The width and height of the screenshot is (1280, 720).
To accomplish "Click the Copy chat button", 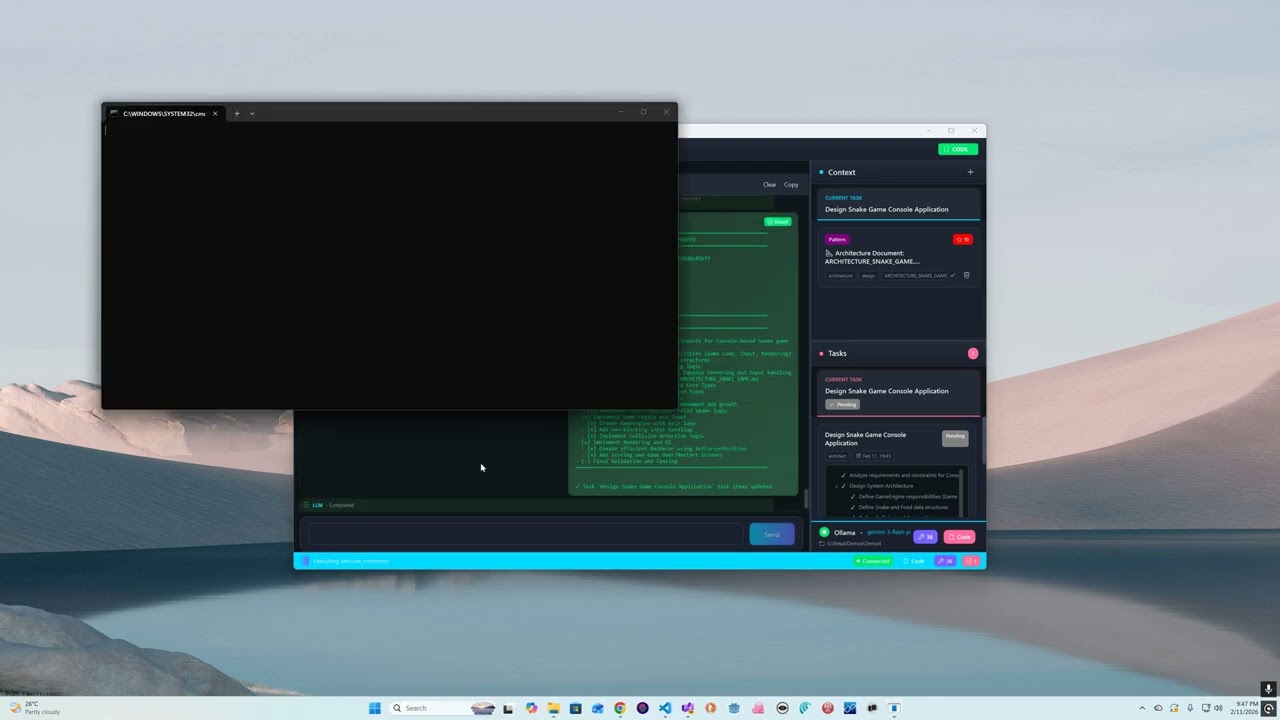I will 791,184.
